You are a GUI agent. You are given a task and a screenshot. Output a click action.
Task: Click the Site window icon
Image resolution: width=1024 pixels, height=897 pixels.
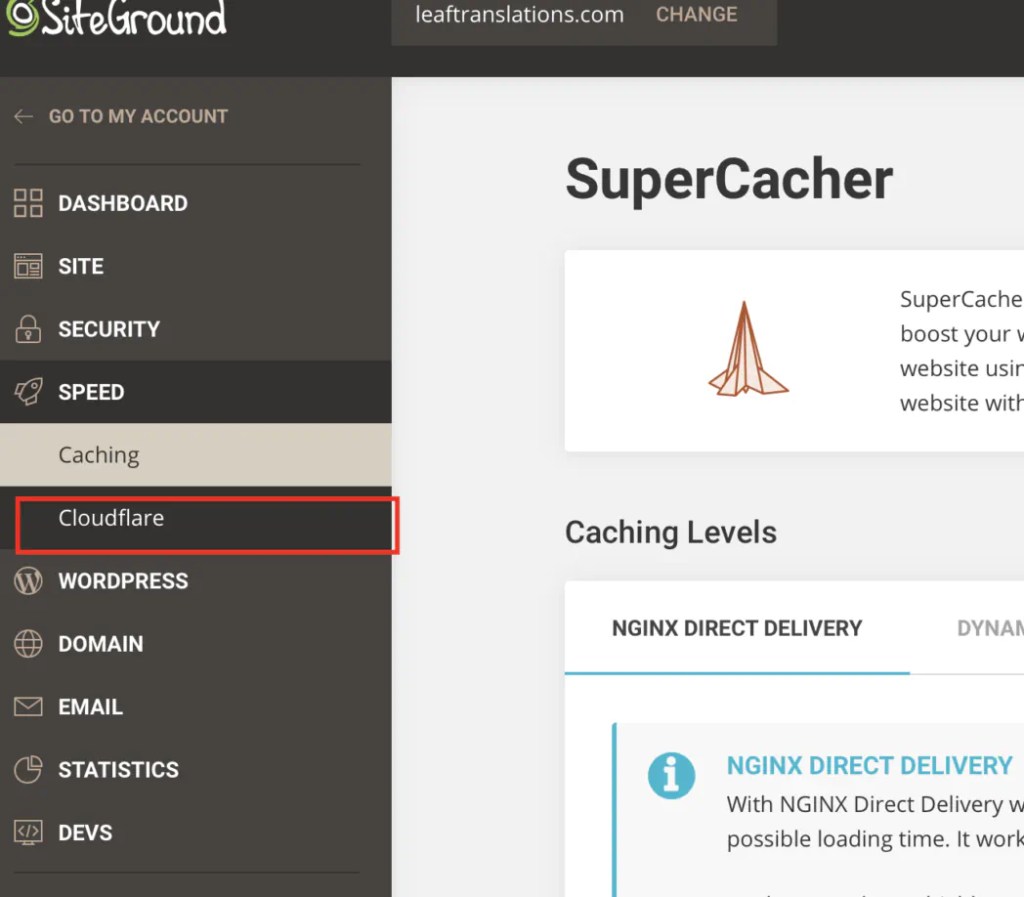tap(28, 266)
